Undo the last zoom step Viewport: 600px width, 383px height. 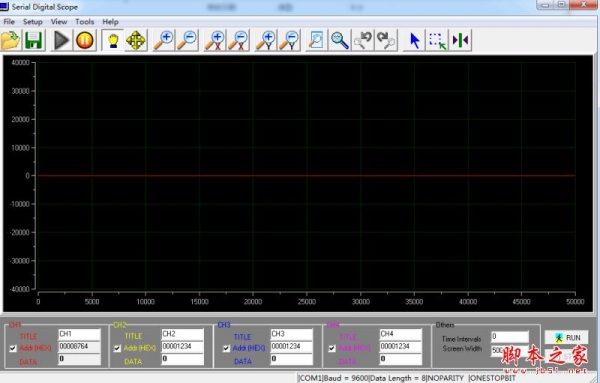pyautogui.click(x=363, y=40)
